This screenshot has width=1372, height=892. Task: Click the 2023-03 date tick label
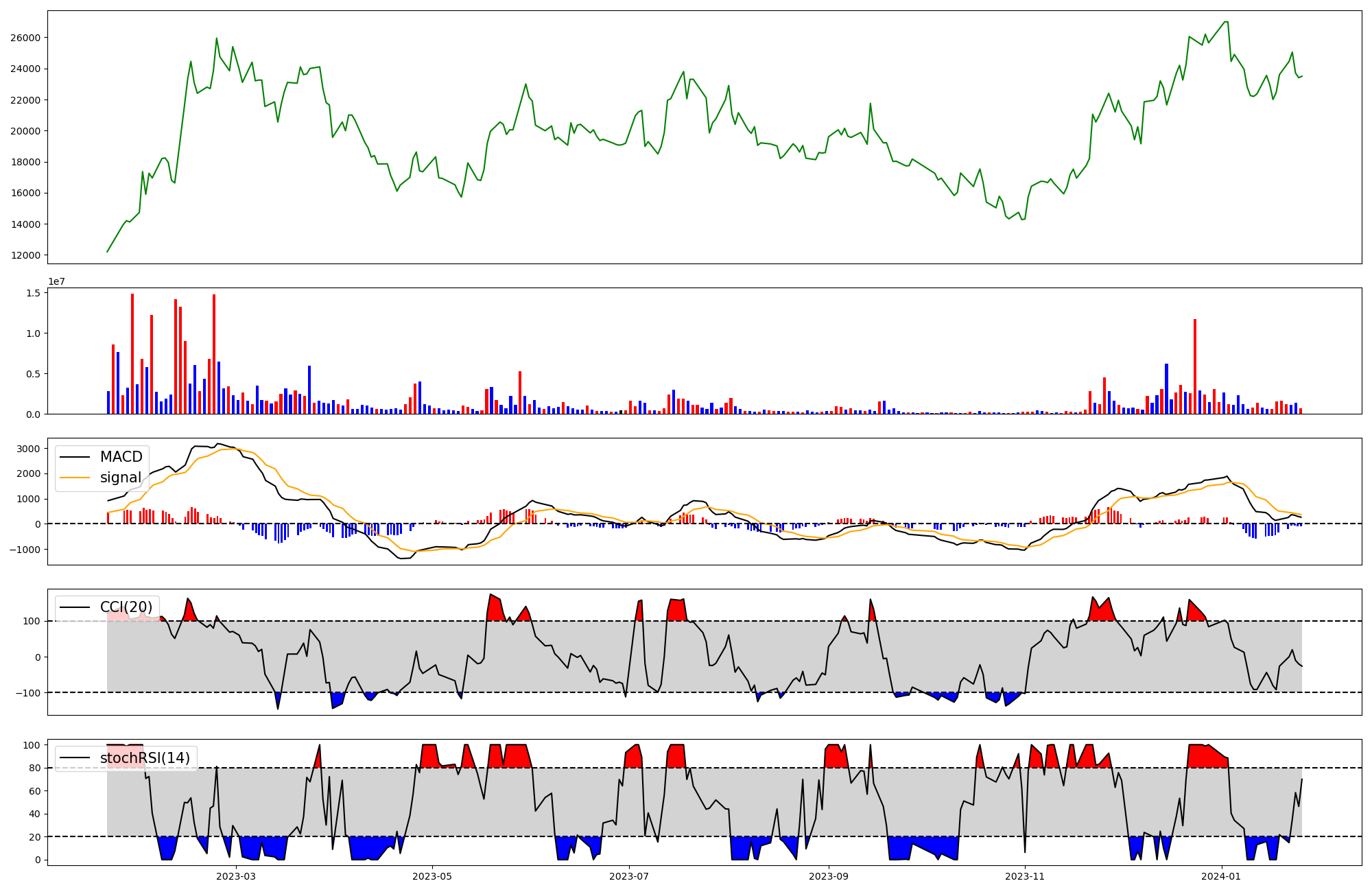[x=235, y=876]
